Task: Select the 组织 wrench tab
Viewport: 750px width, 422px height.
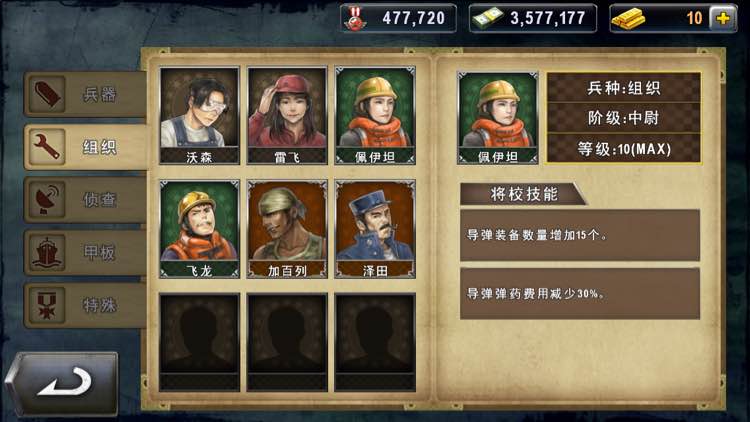Action: pyautogui.click(x=85, y=147)
